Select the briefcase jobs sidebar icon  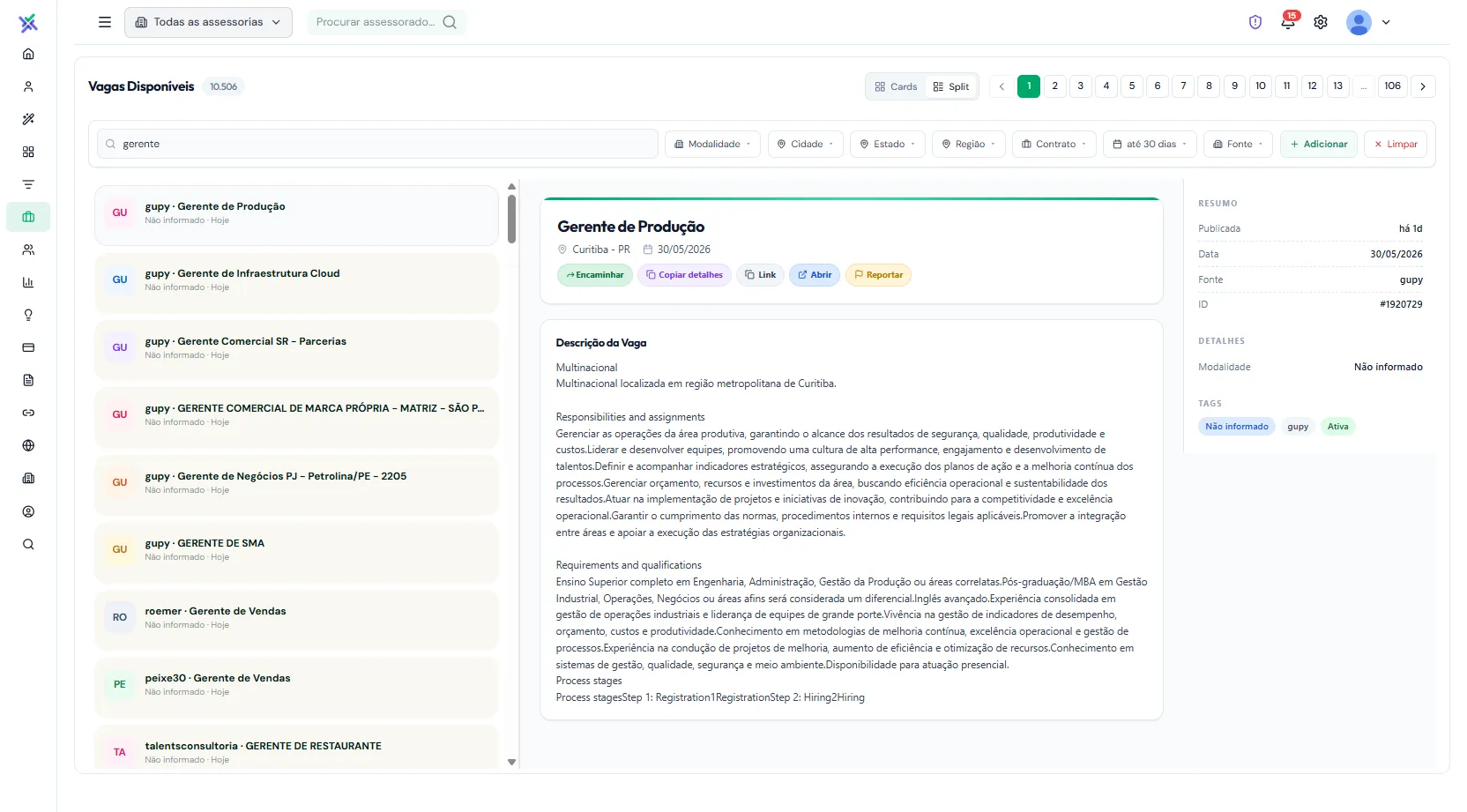28,217
